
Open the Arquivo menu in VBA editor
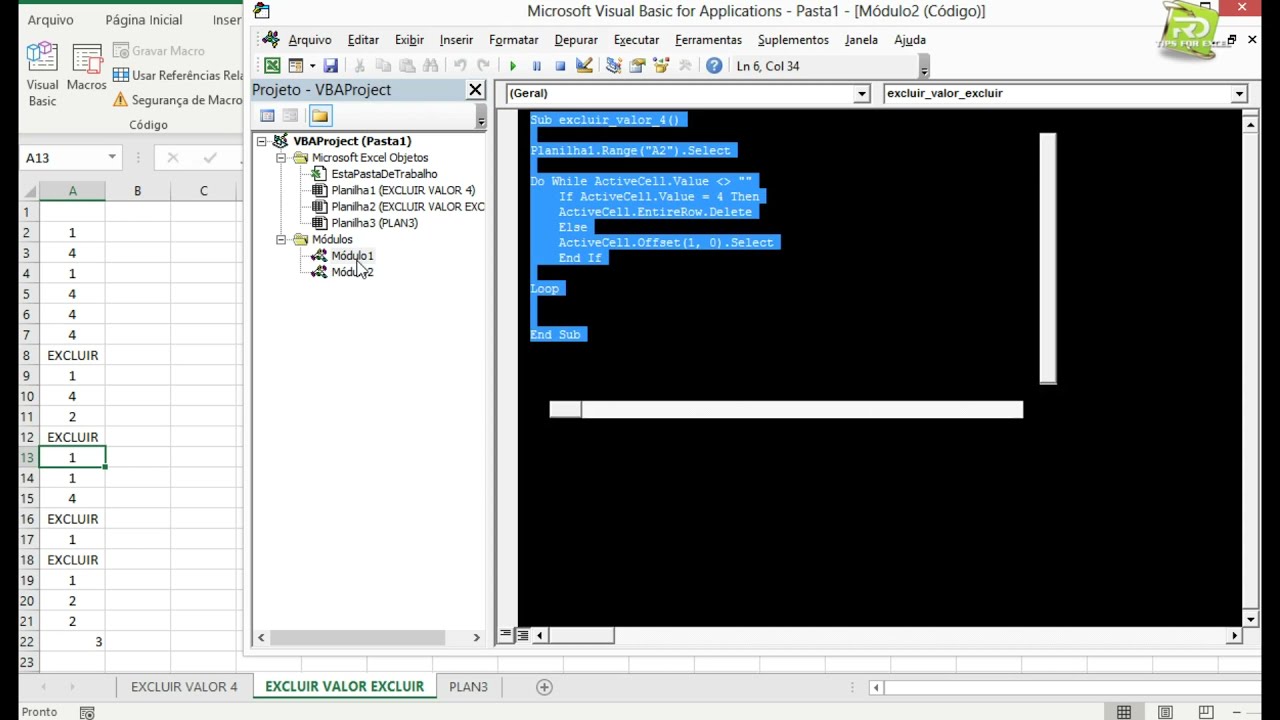coord(310,40)
